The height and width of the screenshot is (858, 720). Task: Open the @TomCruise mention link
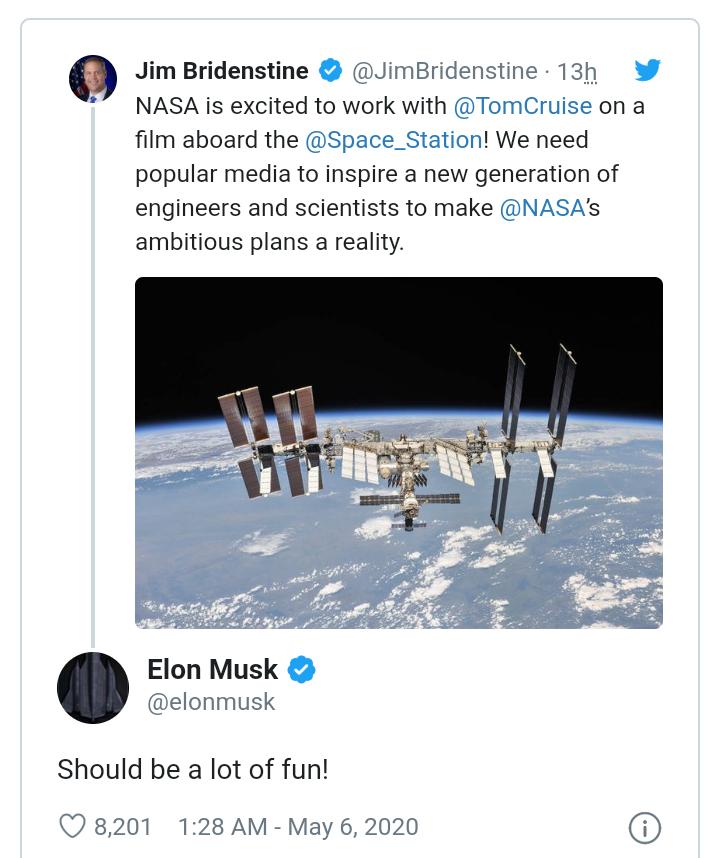[x=523, y=105]
